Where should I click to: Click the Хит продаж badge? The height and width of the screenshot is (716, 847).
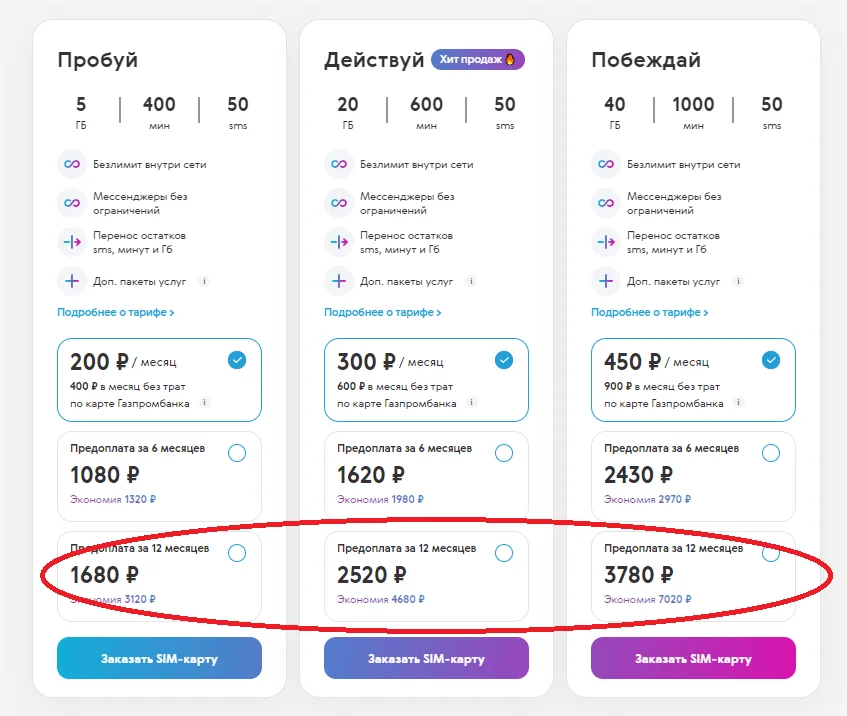click(478, 60)
